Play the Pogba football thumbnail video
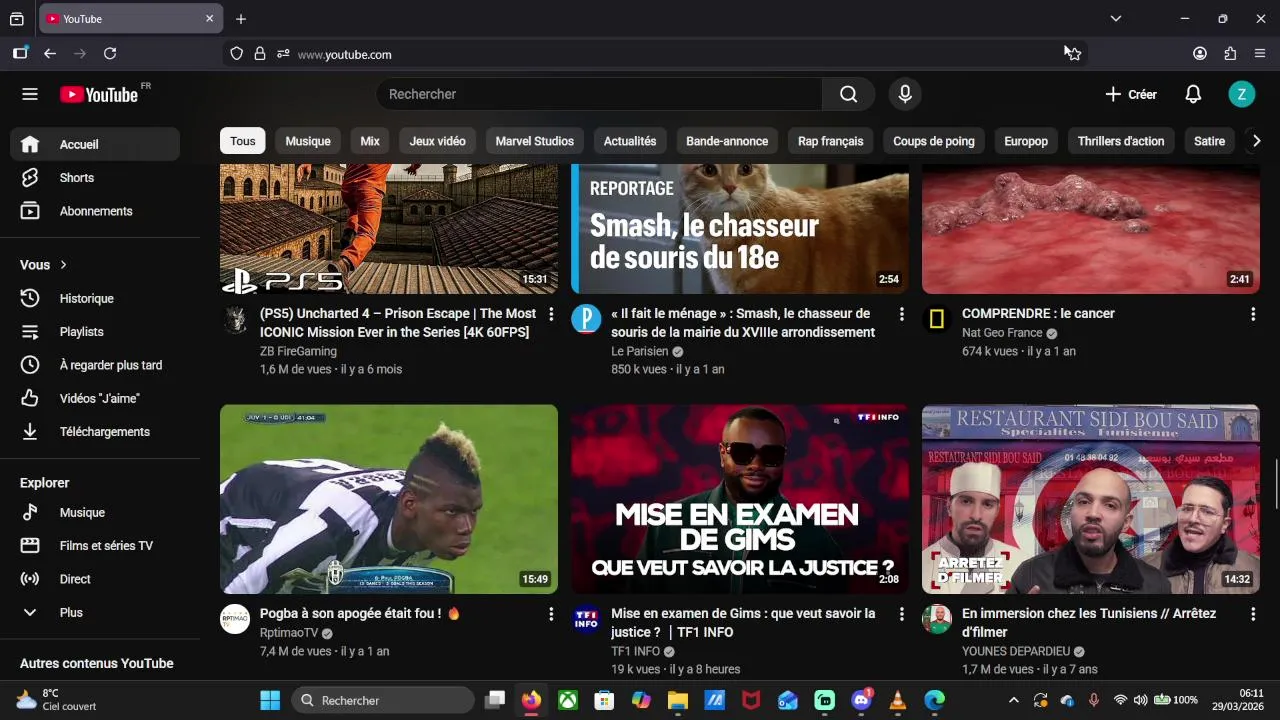The width and height of the screenshot is (1280, 720). click(389, 499)
